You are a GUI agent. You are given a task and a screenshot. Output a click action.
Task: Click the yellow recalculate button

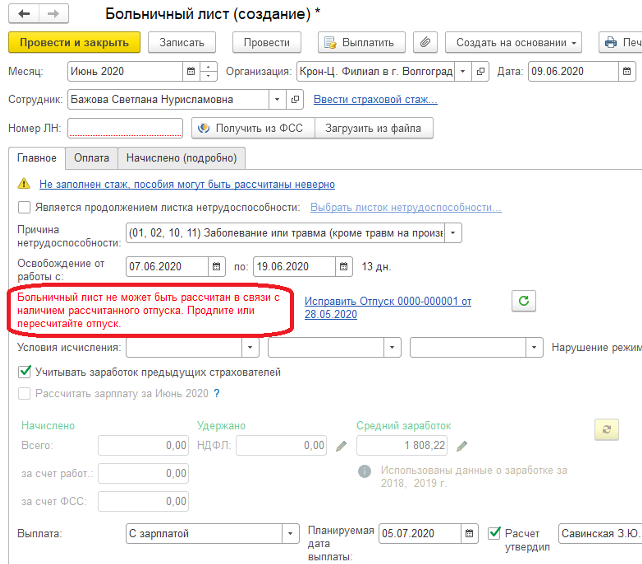[x=606, y=430]
